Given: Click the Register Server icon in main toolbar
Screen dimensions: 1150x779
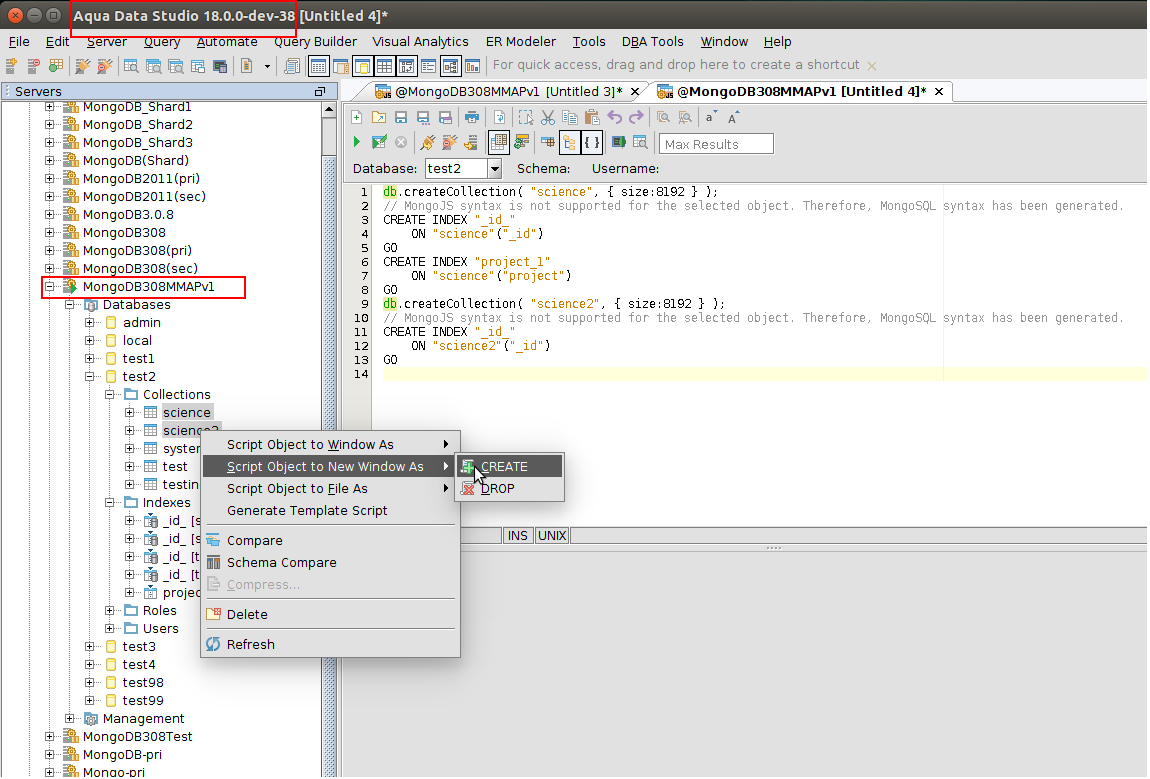Looking at the screenshot, I should click(12, 66).
